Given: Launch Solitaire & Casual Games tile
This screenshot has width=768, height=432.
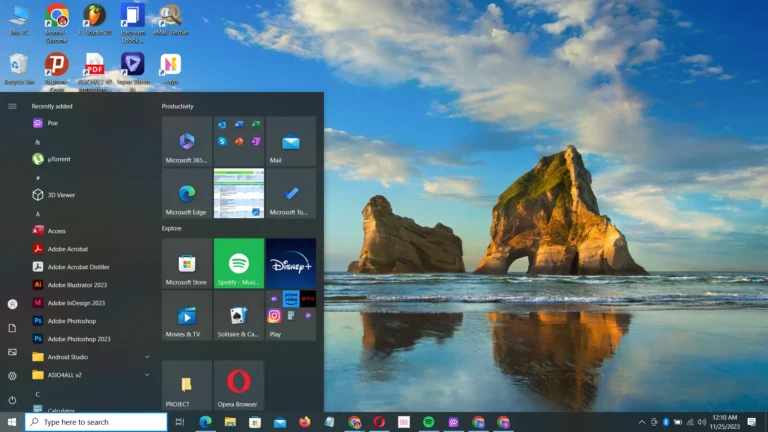Looking at the screenshot, I should pyautogui.click(x=239, y=315).
